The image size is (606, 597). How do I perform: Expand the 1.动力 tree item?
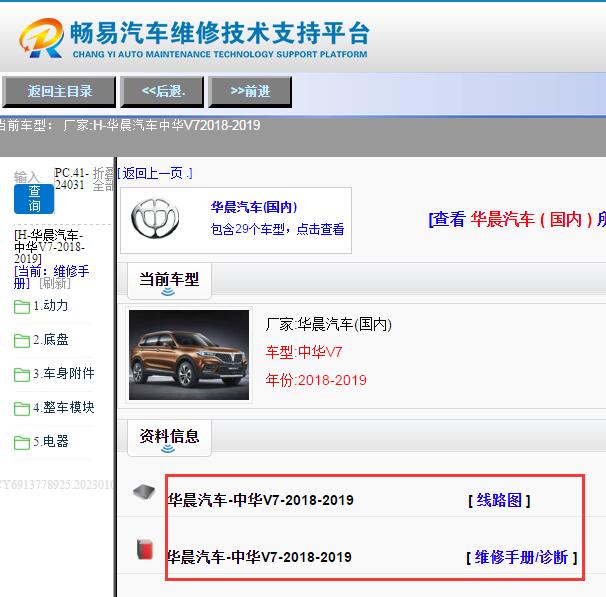click(x=51, y=306)
